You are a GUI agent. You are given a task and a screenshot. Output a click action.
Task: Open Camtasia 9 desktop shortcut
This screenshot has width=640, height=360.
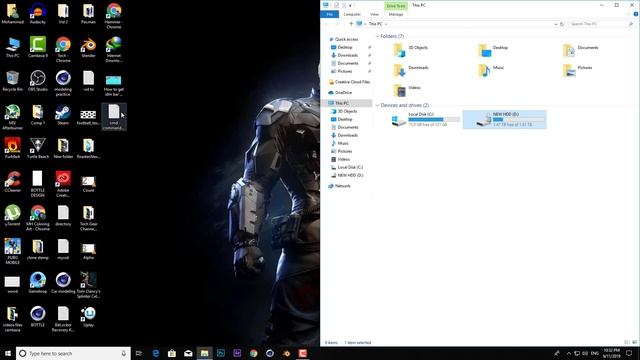(x=38, y=47)
